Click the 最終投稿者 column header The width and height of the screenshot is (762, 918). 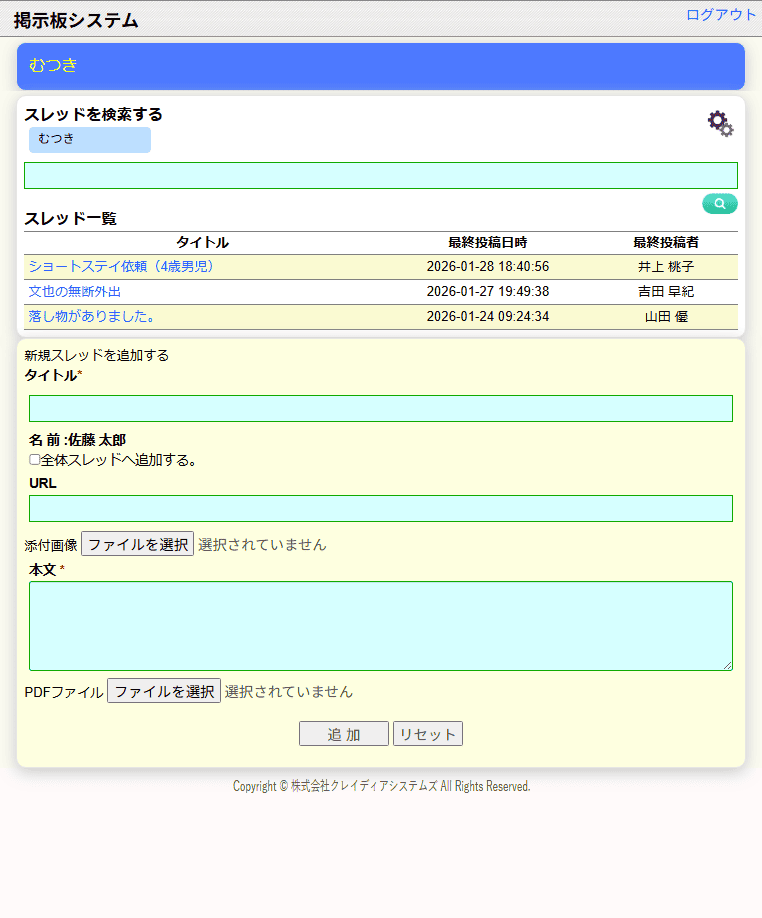tap(665, 242)
